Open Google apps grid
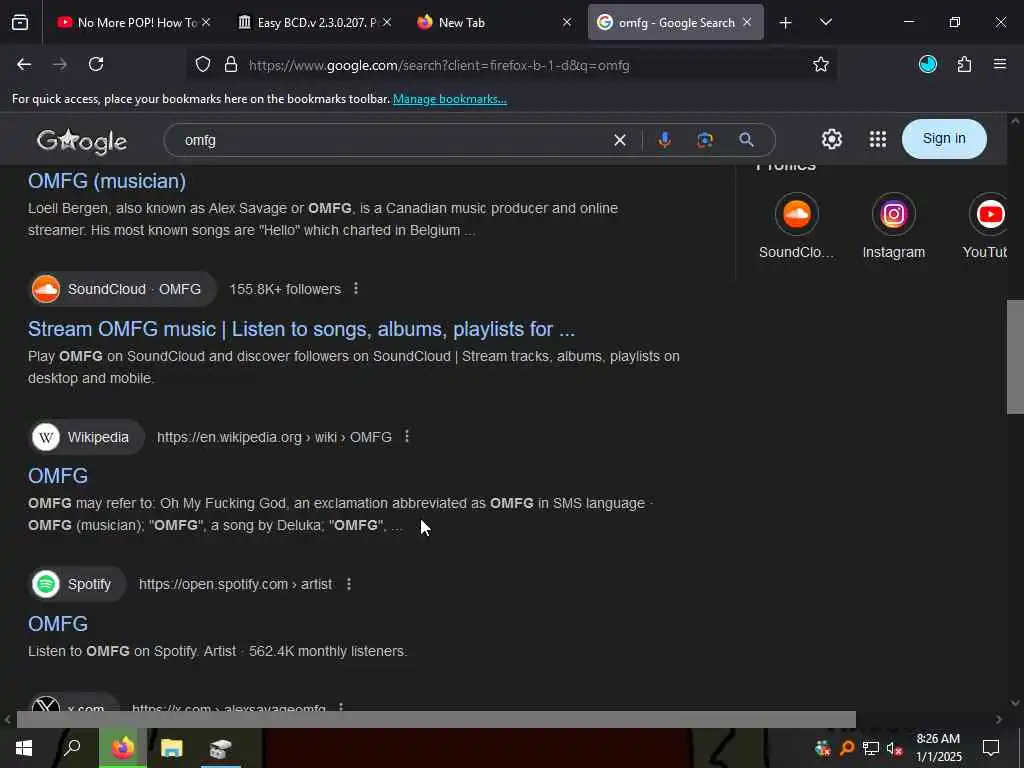The height and width of the screenshot is (768, 1024). 878,138
